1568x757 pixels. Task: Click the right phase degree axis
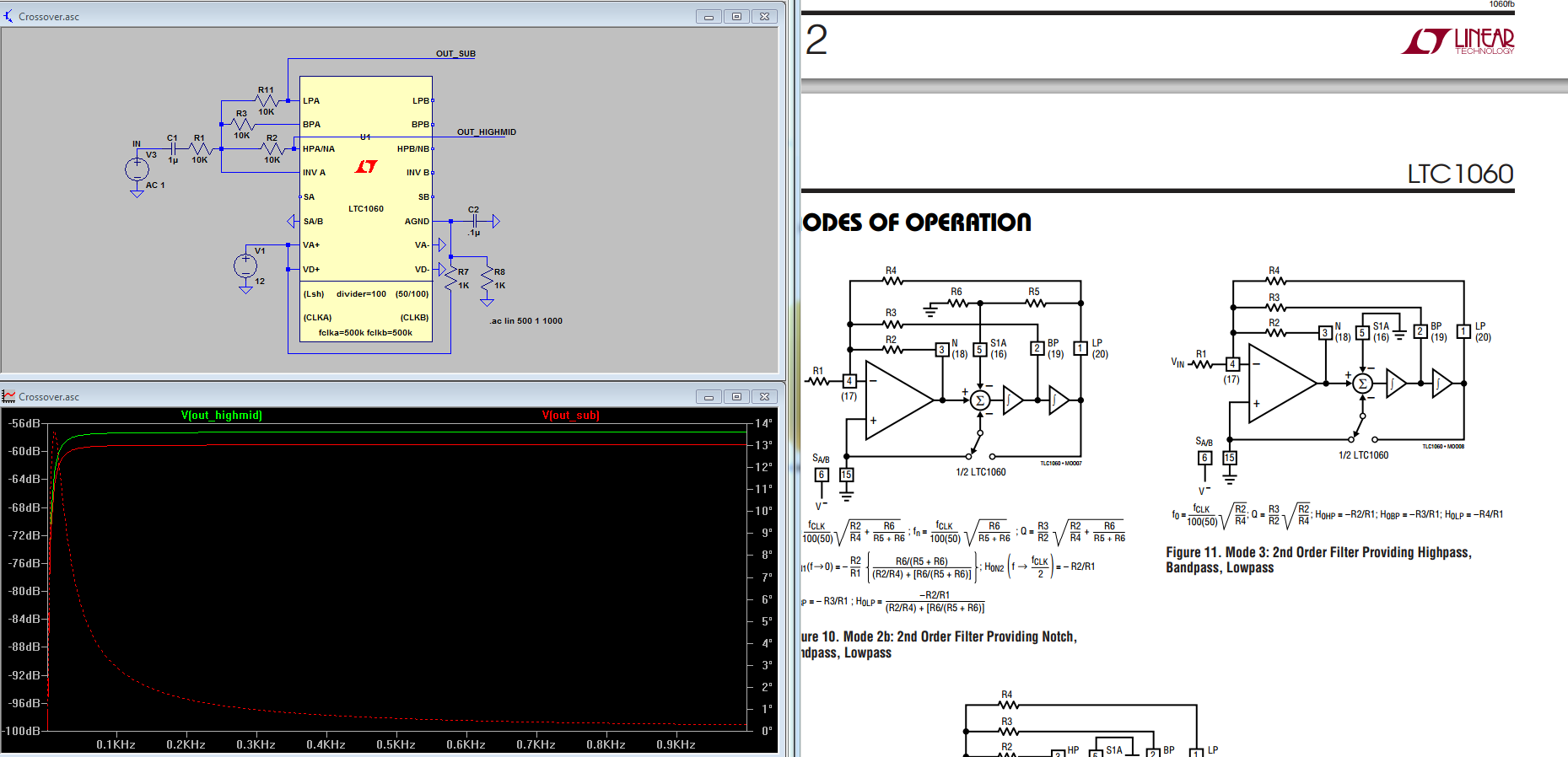coord(763,577)
